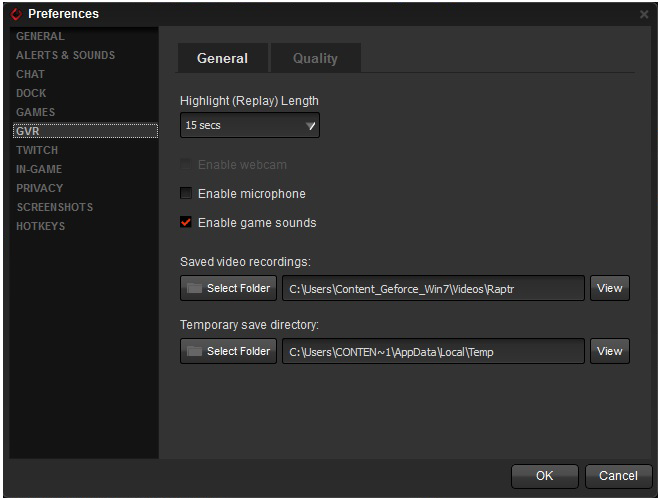
Task: Uncheck Enable game sounds
Action: [x=186, y=223]
